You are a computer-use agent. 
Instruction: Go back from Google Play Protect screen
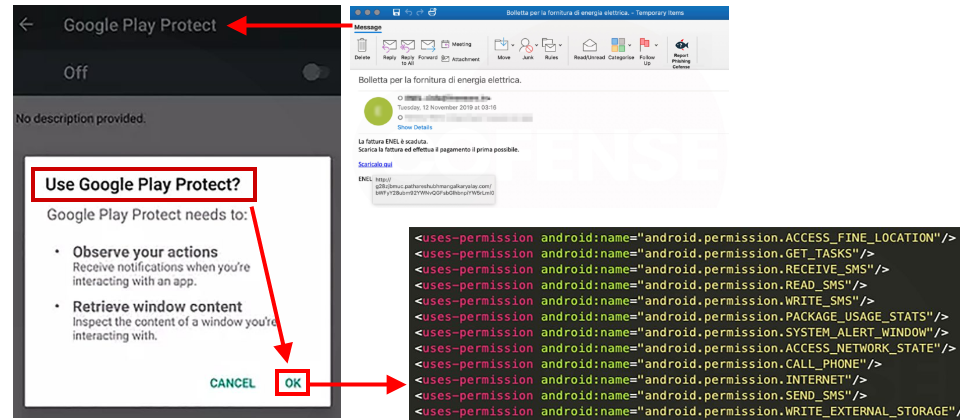click(26, 24)
